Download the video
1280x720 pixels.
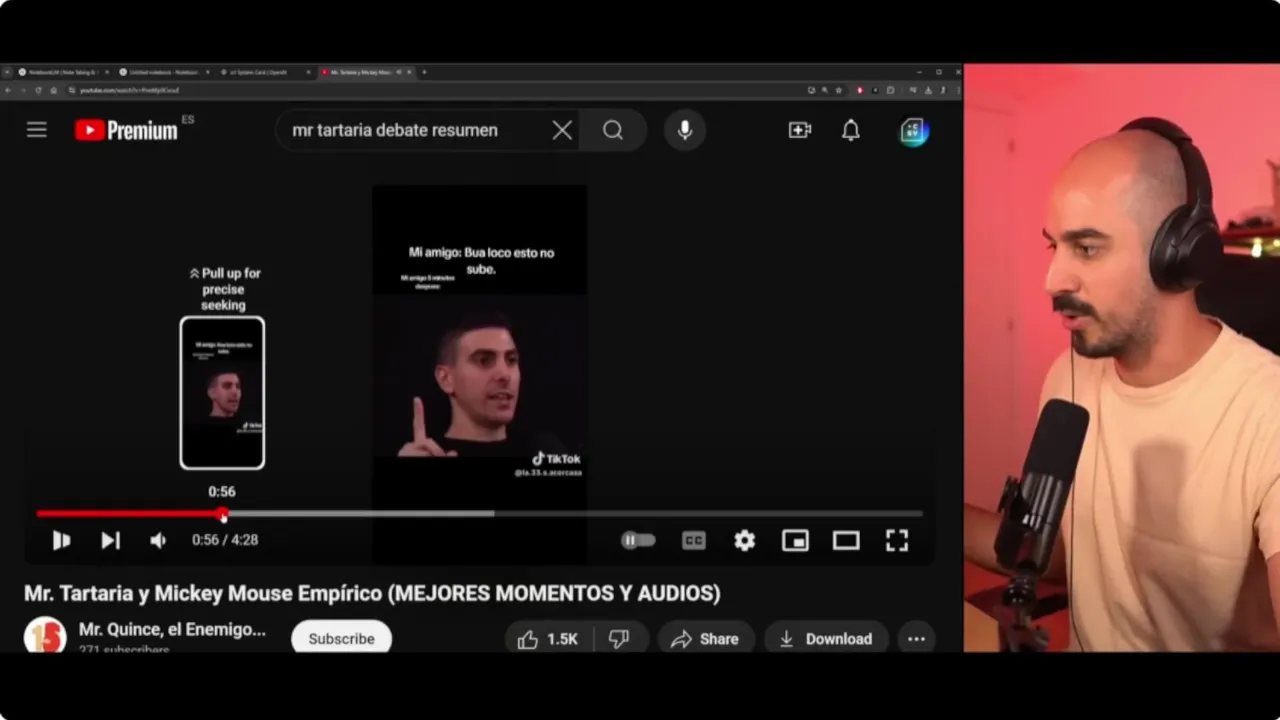click(x=826, y=639)
